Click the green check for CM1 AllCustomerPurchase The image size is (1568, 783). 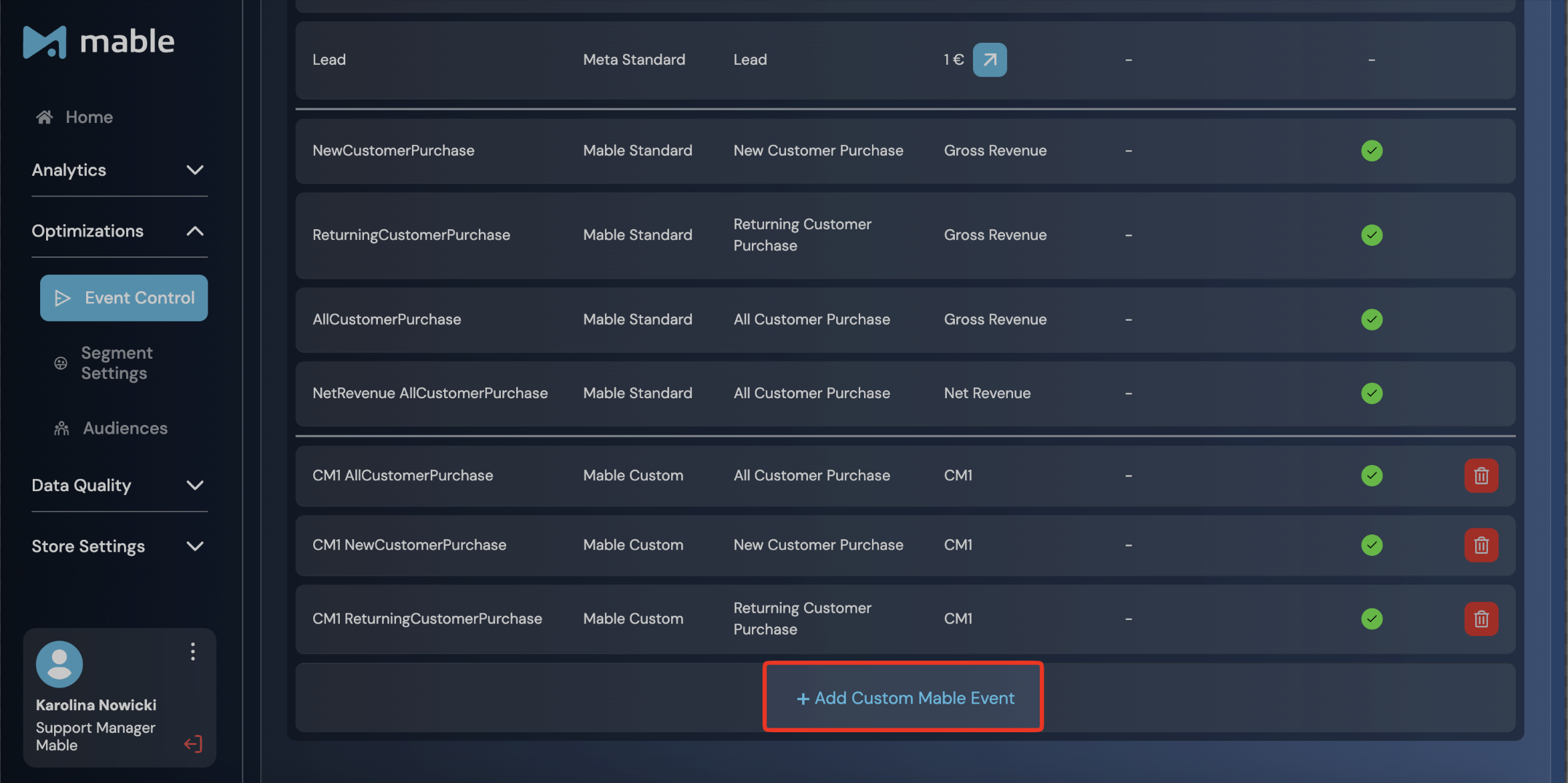[1372, 476]
